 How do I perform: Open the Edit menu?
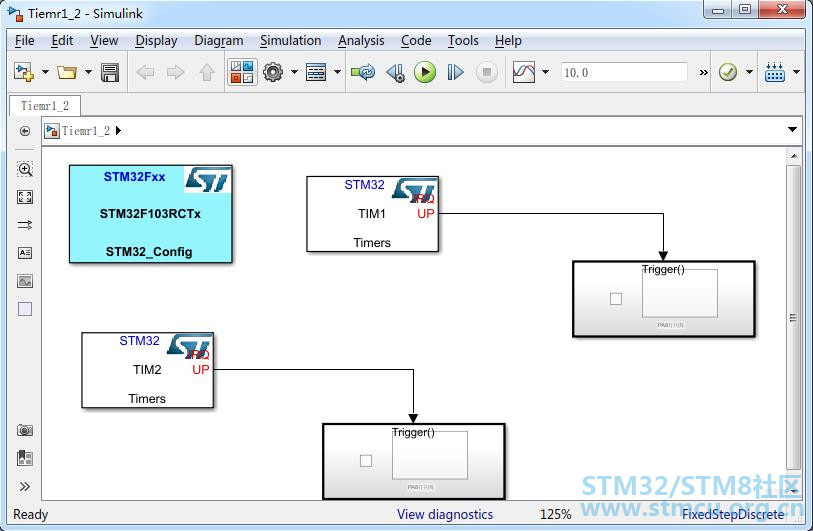[x=62, y=40]
